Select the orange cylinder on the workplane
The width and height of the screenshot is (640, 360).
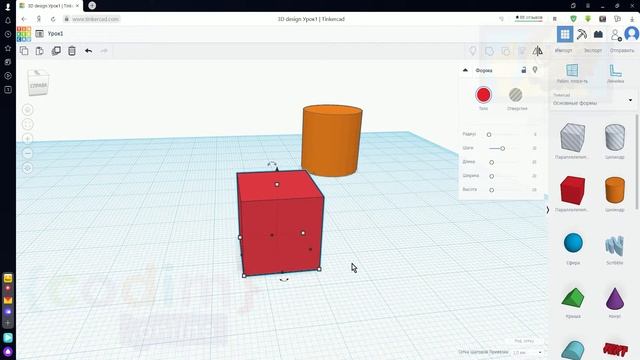click(x=332, y=141)
